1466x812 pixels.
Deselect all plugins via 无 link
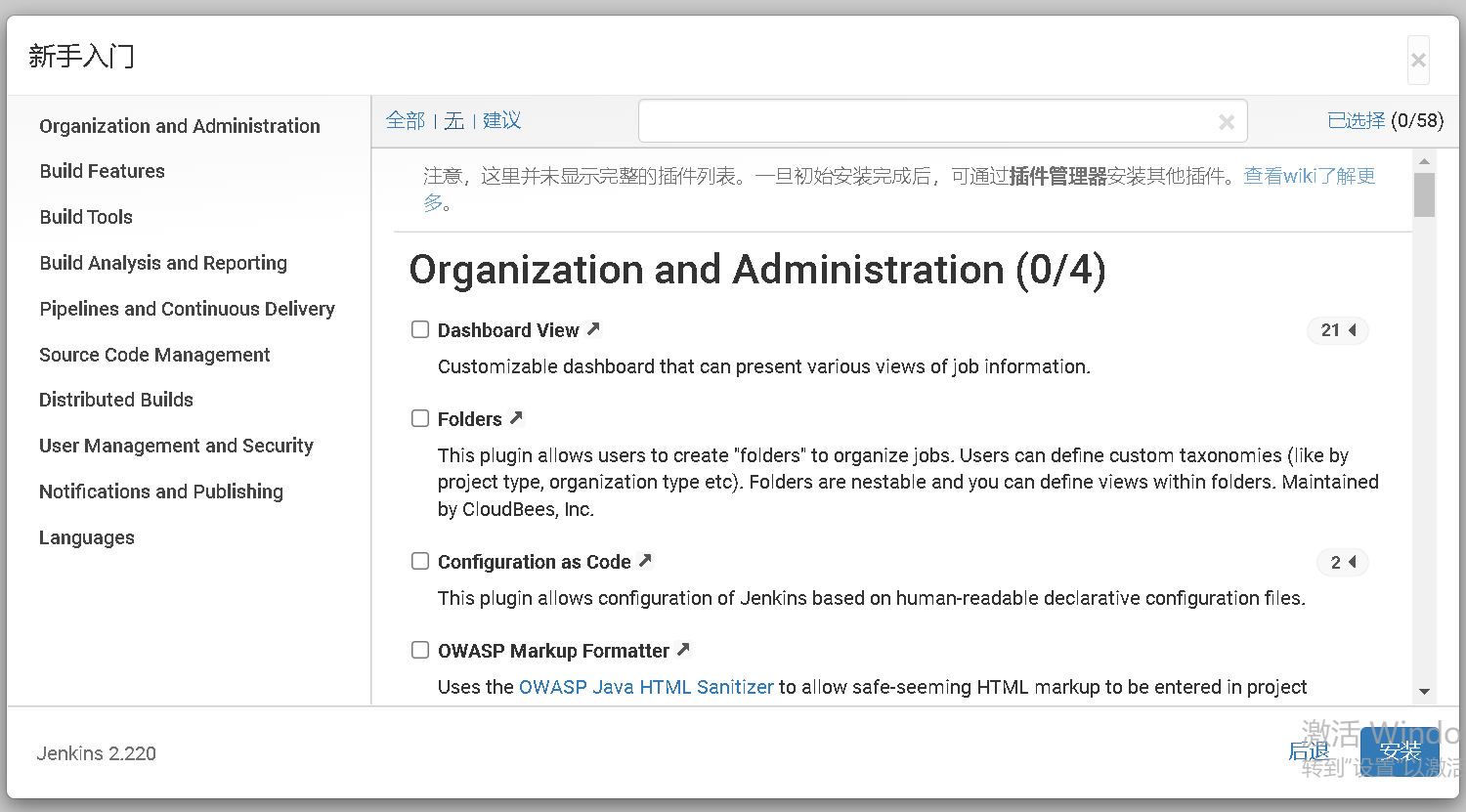point(453,120)
